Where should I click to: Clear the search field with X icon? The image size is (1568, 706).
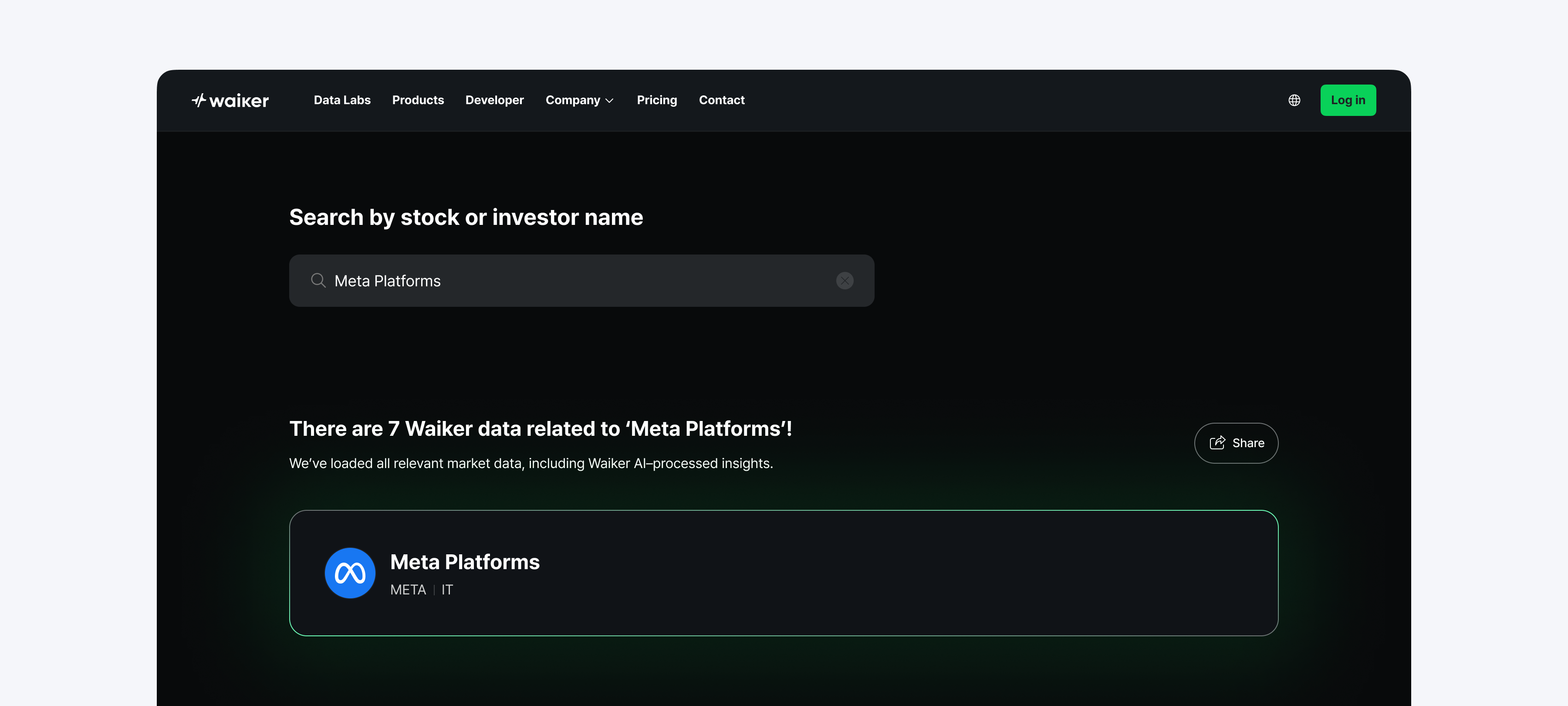point(844,281)
